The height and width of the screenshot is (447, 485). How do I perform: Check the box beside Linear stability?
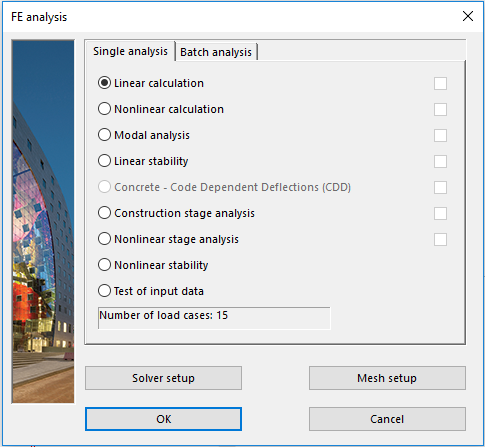440,161
